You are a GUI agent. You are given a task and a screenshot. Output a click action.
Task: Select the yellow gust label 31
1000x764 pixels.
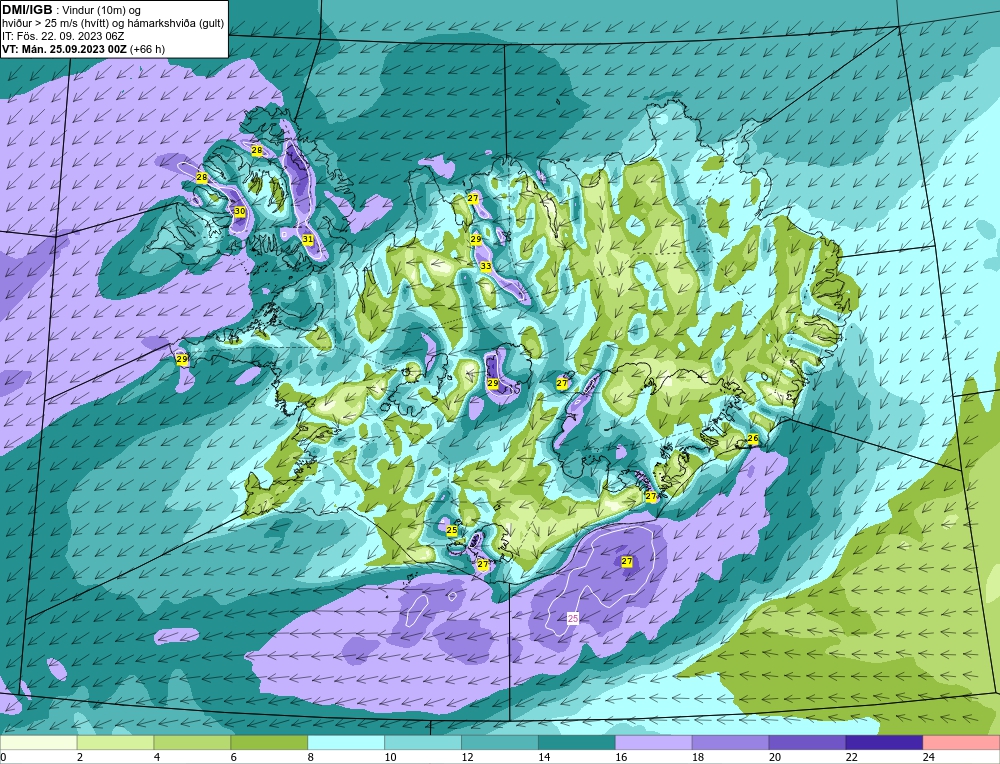tap(307, 240)
